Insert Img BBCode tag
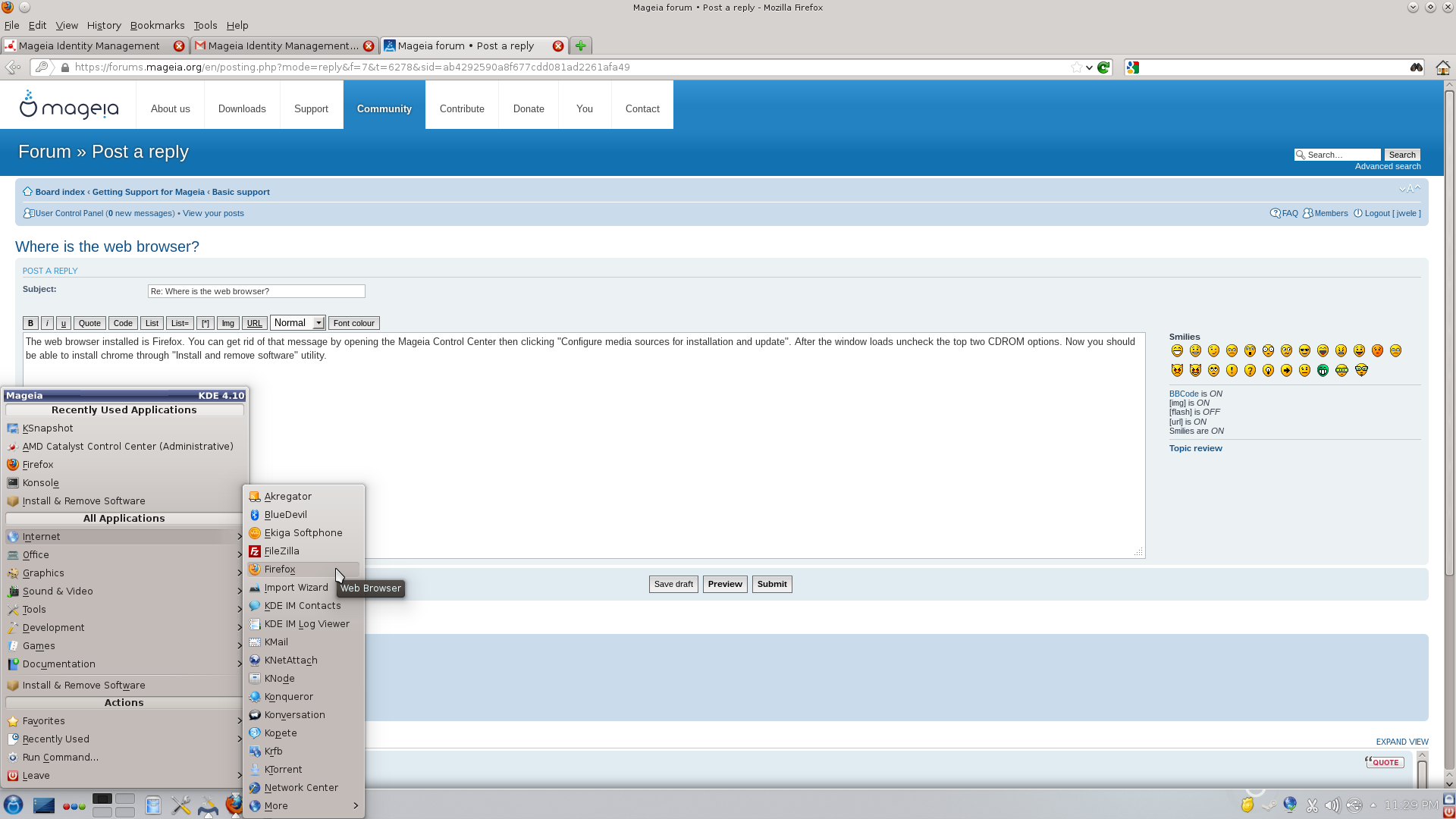The height and width of the screenshot is (819, 1456). 228,323
